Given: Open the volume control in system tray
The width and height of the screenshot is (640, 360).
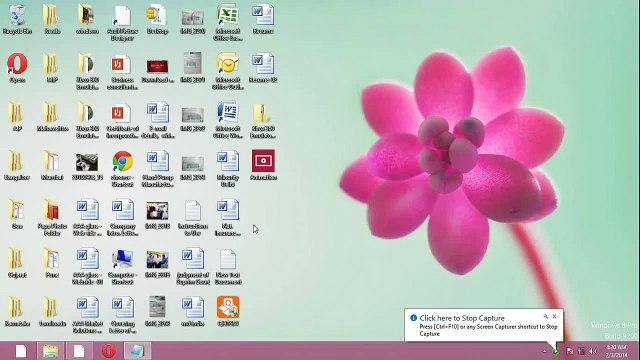Looking at the screenshot, I should pos(593,351).
